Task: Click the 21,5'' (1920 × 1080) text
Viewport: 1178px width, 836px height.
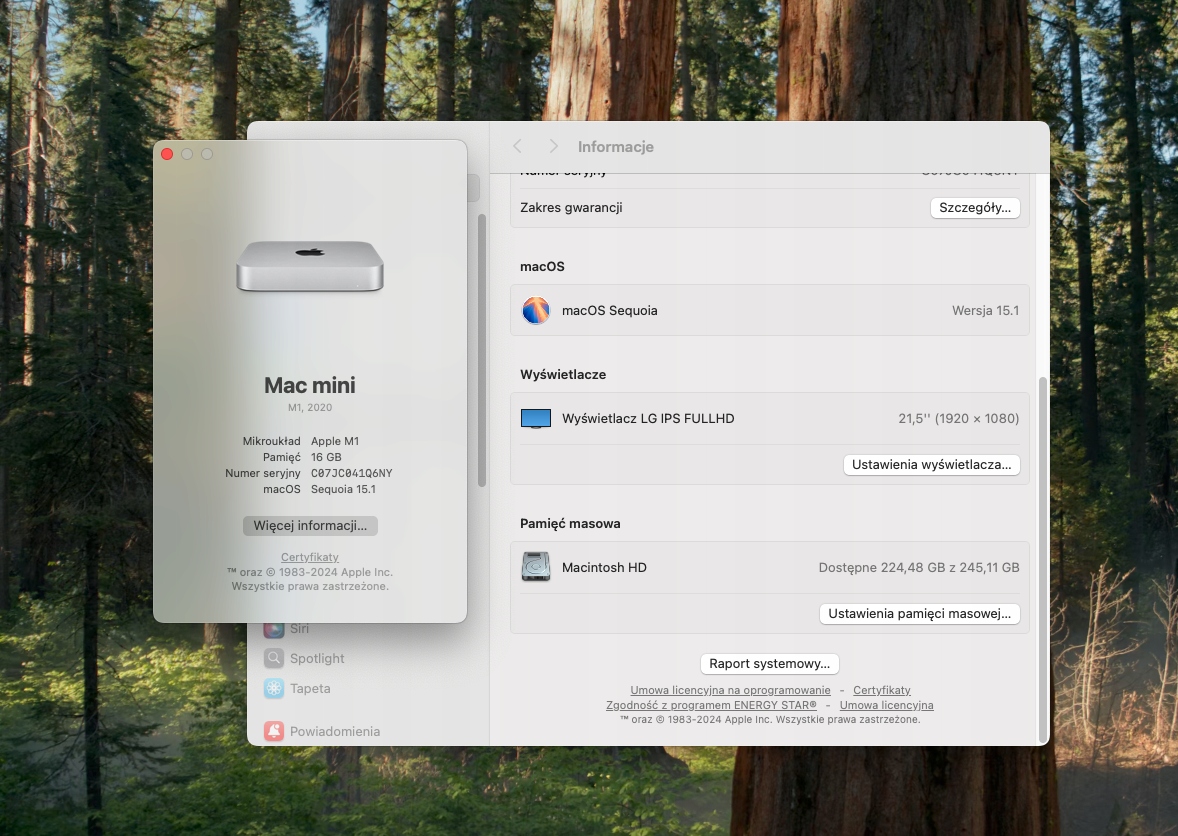Action: click(x=959, y=418)
